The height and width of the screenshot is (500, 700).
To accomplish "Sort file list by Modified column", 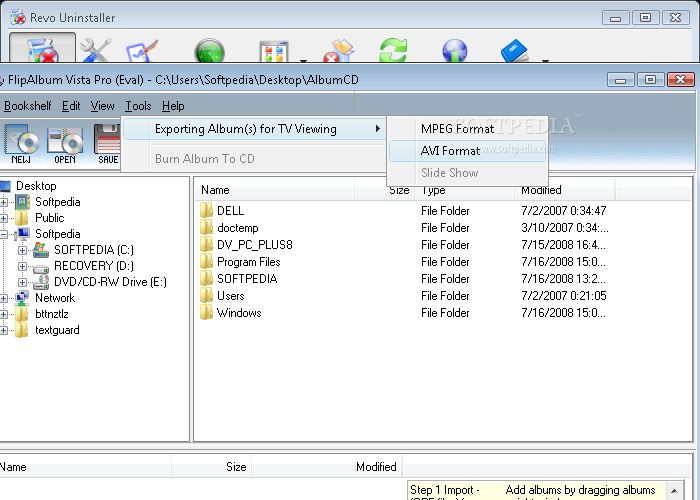I will pyautogui.click(x=565, y=190).
